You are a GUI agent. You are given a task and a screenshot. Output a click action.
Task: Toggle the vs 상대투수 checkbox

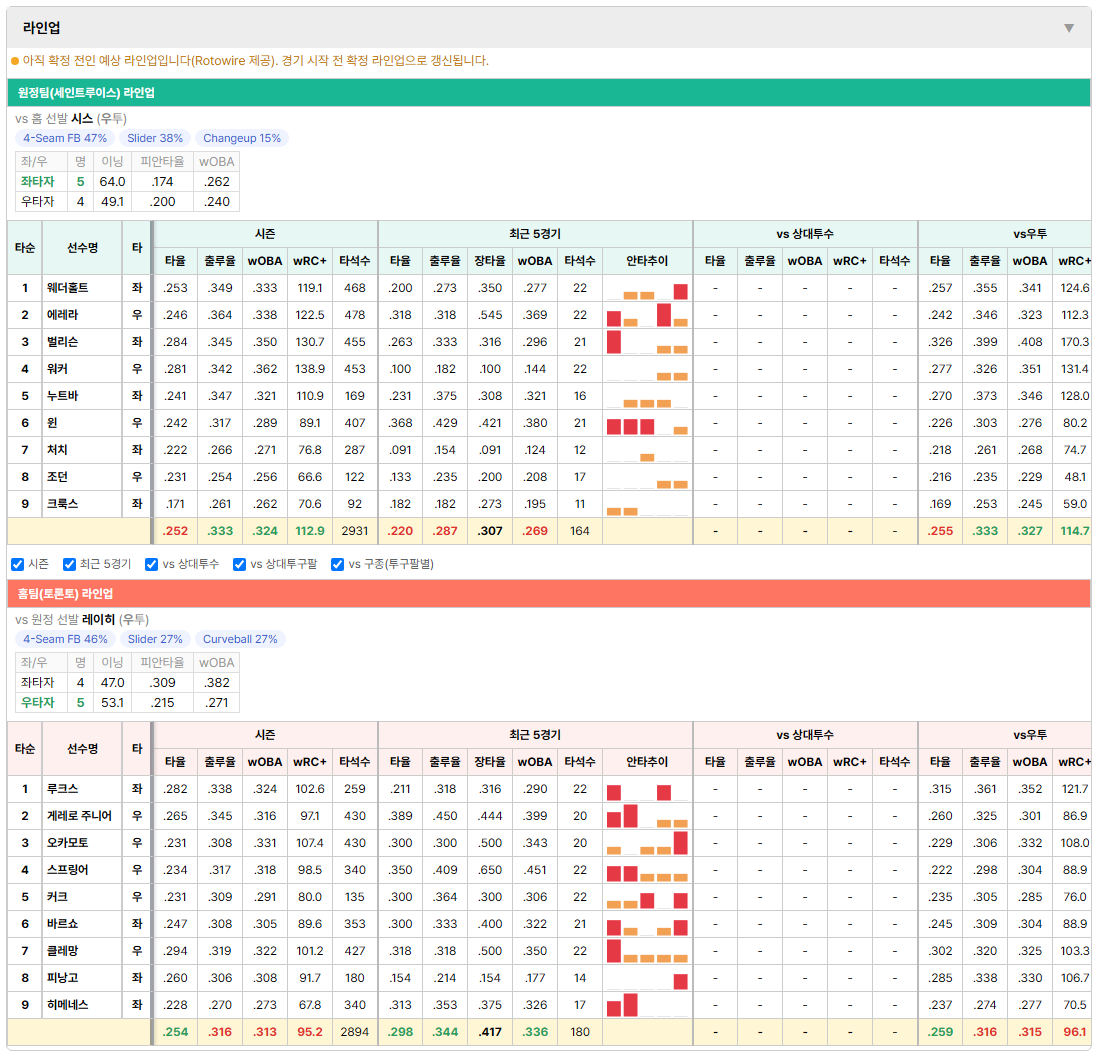pyautogui.click(x=151, y=565)
